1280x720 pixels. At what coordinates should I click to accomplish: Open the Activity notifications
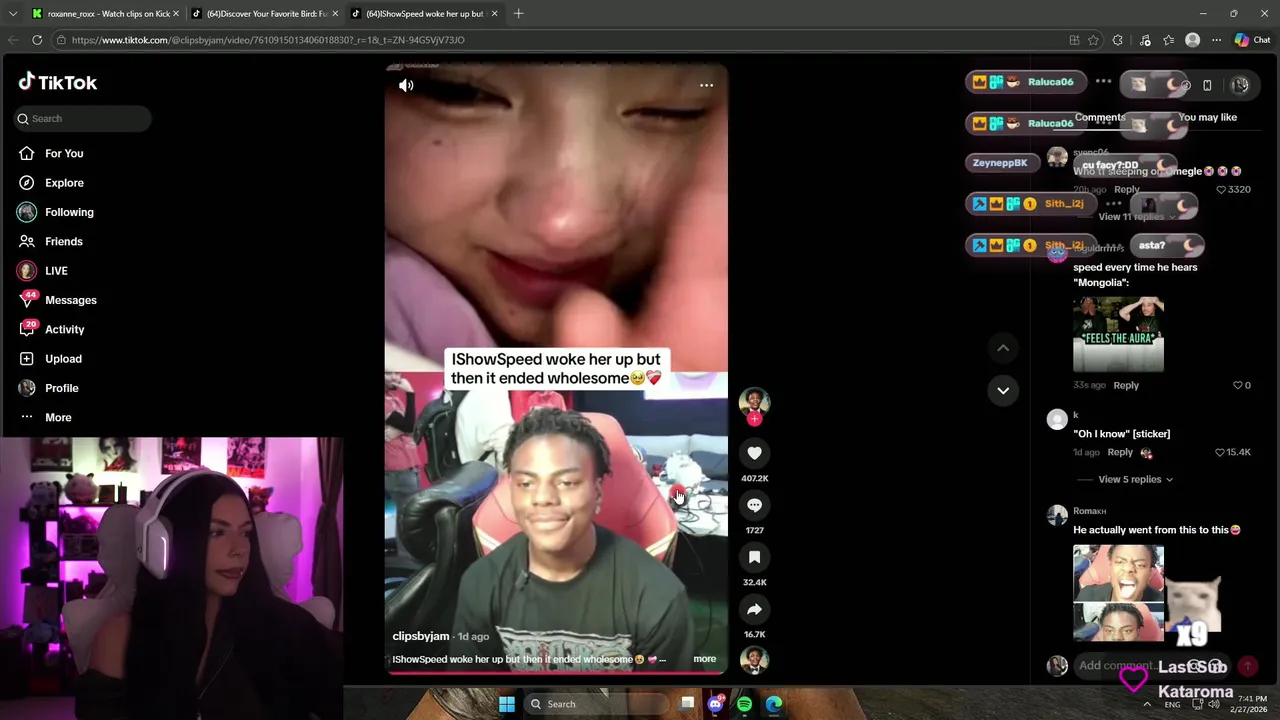[65, 329]
